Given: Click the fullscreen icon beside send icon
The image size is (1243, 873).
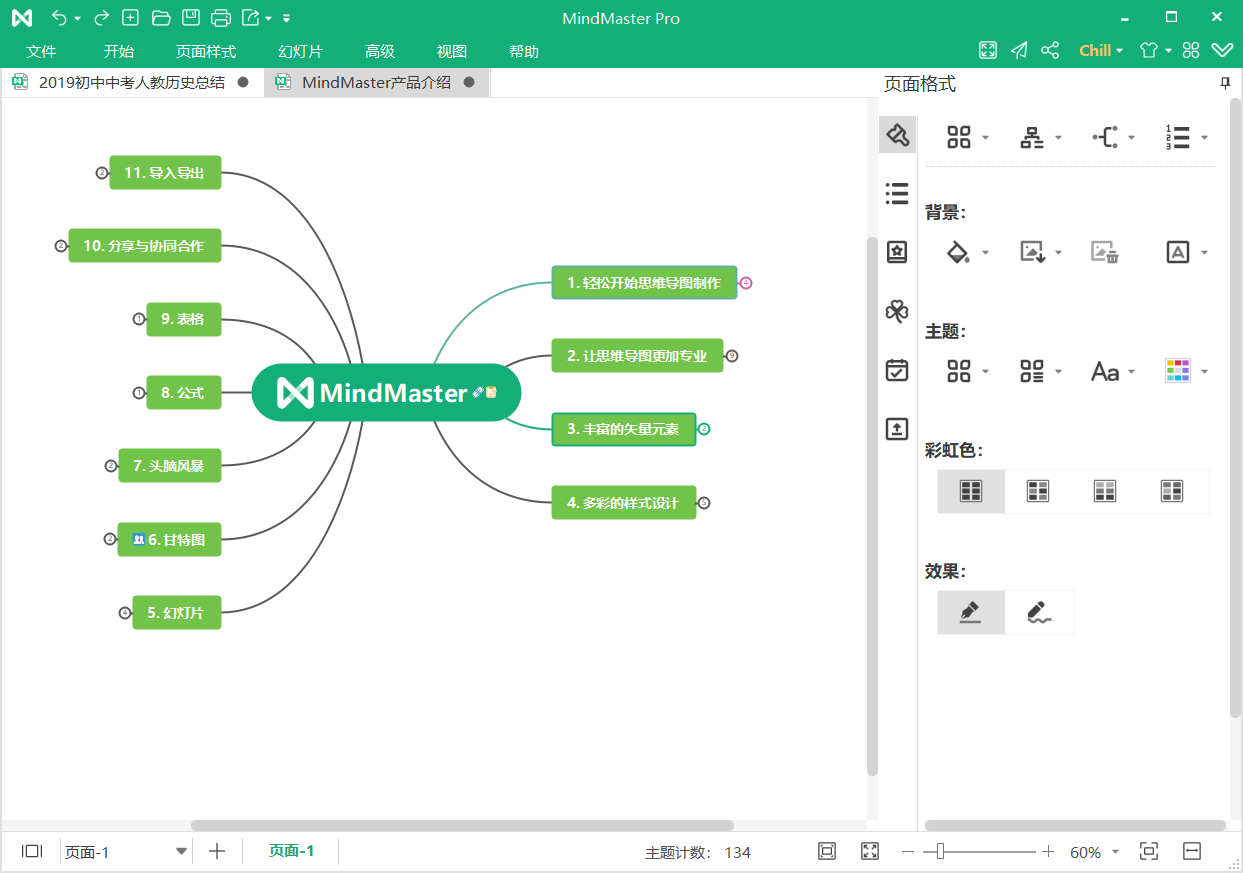Looking at the screenshot, I should click(x=988, y=50).
